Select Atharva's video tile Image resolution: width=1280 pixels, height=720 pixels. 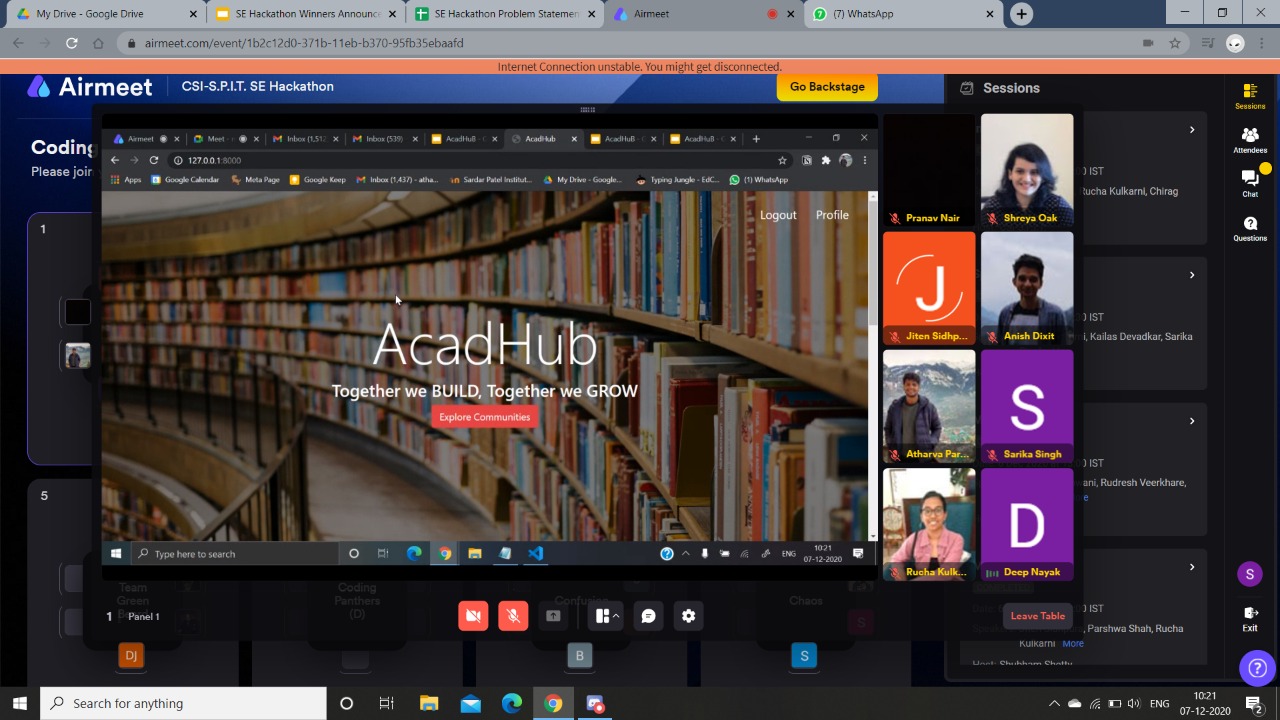[929, 406]
